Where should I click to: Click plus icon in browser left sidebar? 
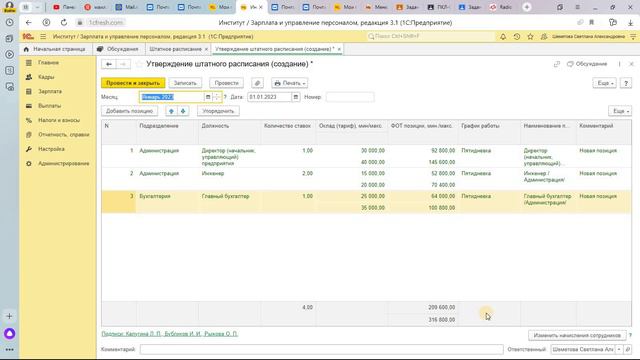pos(9,316)
